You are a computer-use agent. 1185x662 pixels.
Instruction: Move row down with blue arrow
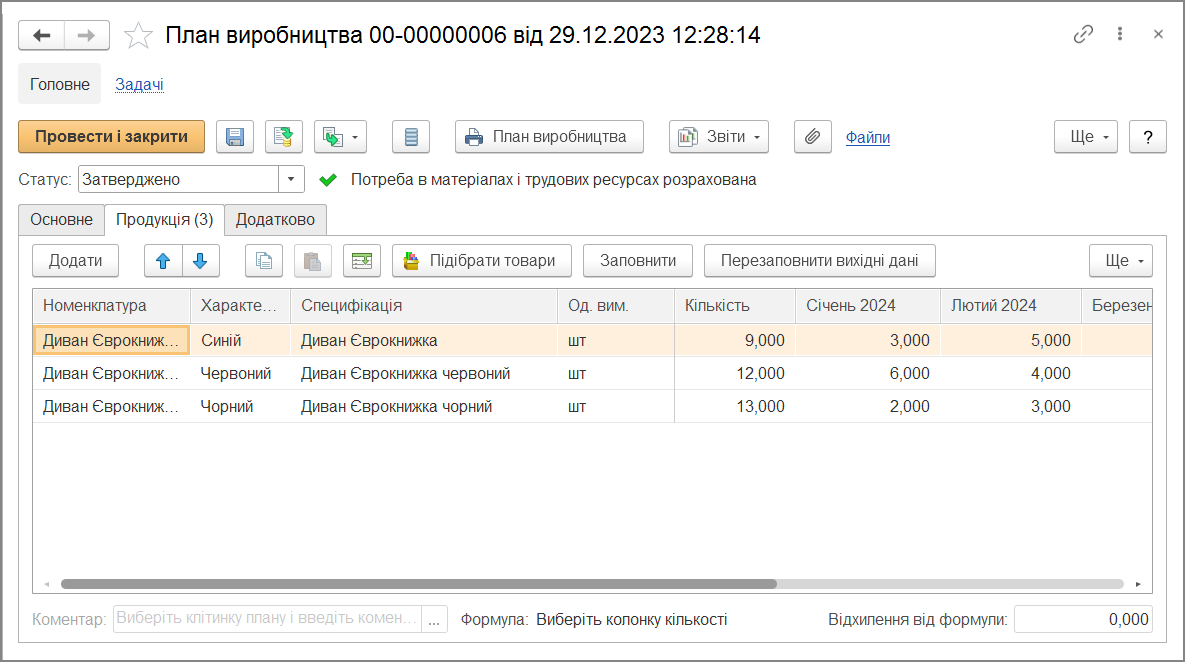pos(200,261)
